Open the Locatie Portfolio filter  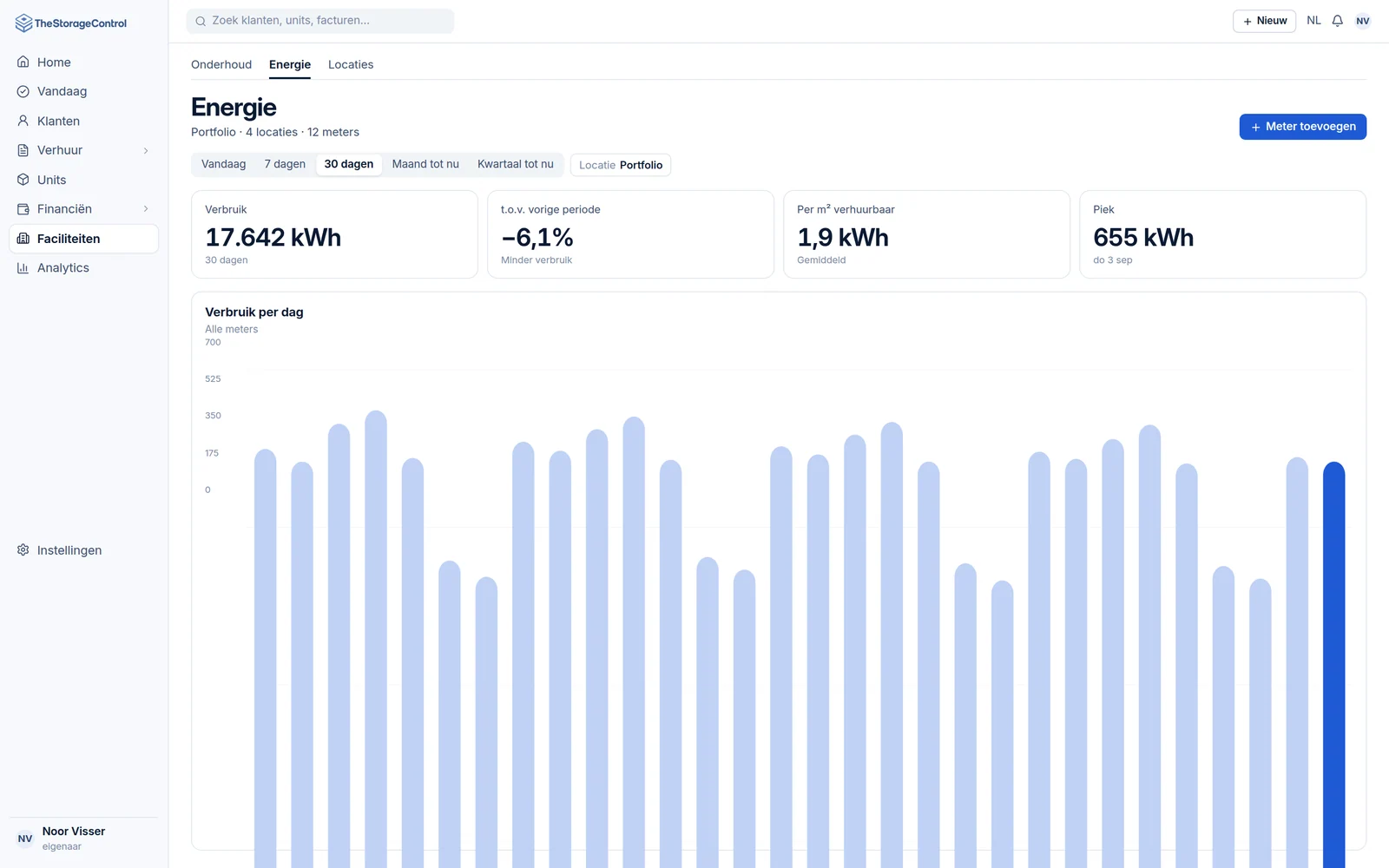coord(621,165)
